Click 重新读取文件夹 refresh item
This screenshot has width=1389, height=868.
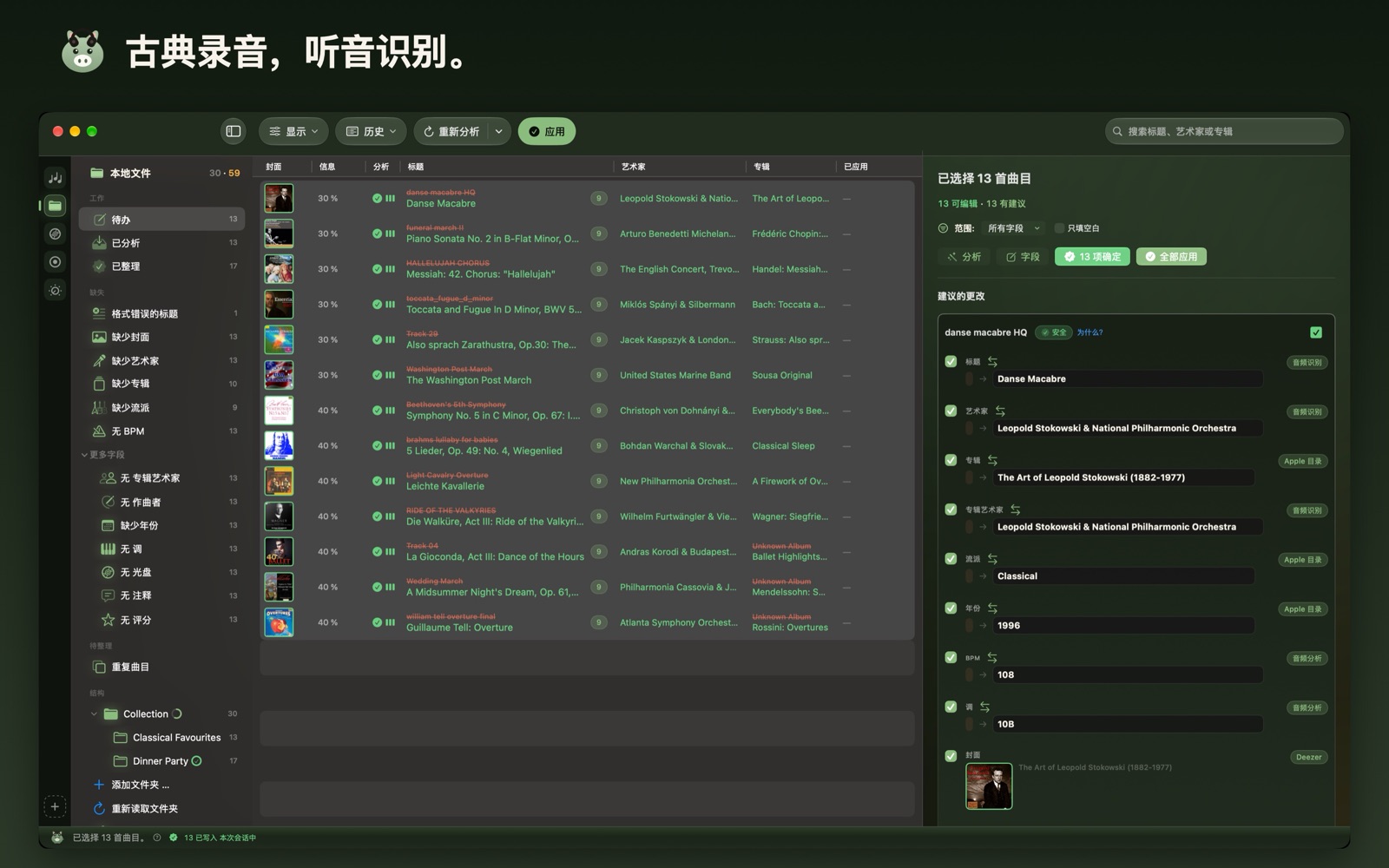tap(135, 808)
